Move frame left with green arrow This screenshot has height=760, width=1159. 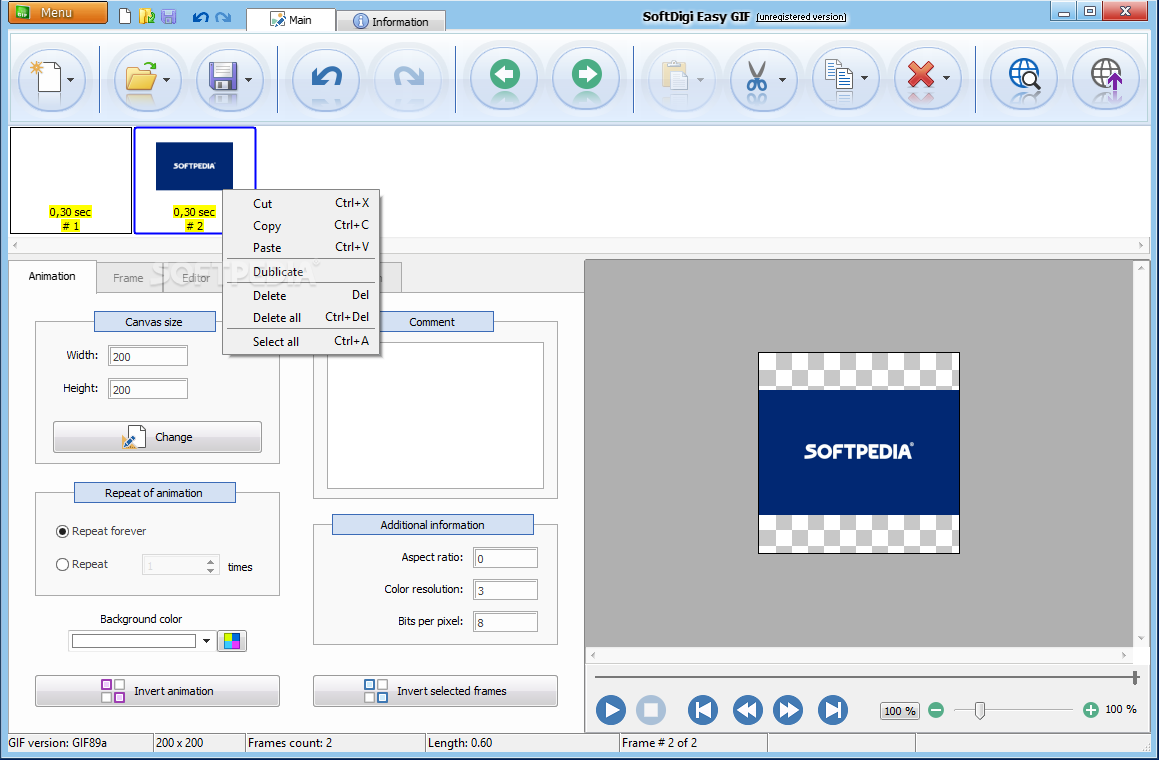pos(505,76)
